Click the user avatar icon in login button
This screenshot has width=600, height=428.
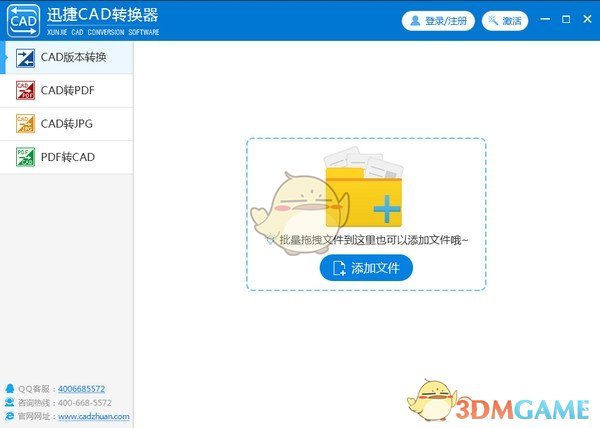pos(415,21)
